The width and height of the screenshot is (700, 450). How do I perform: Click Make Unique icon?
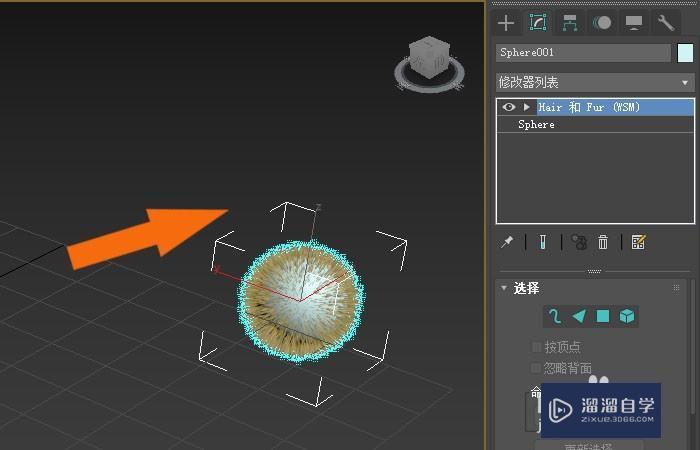tap(579, 242)
